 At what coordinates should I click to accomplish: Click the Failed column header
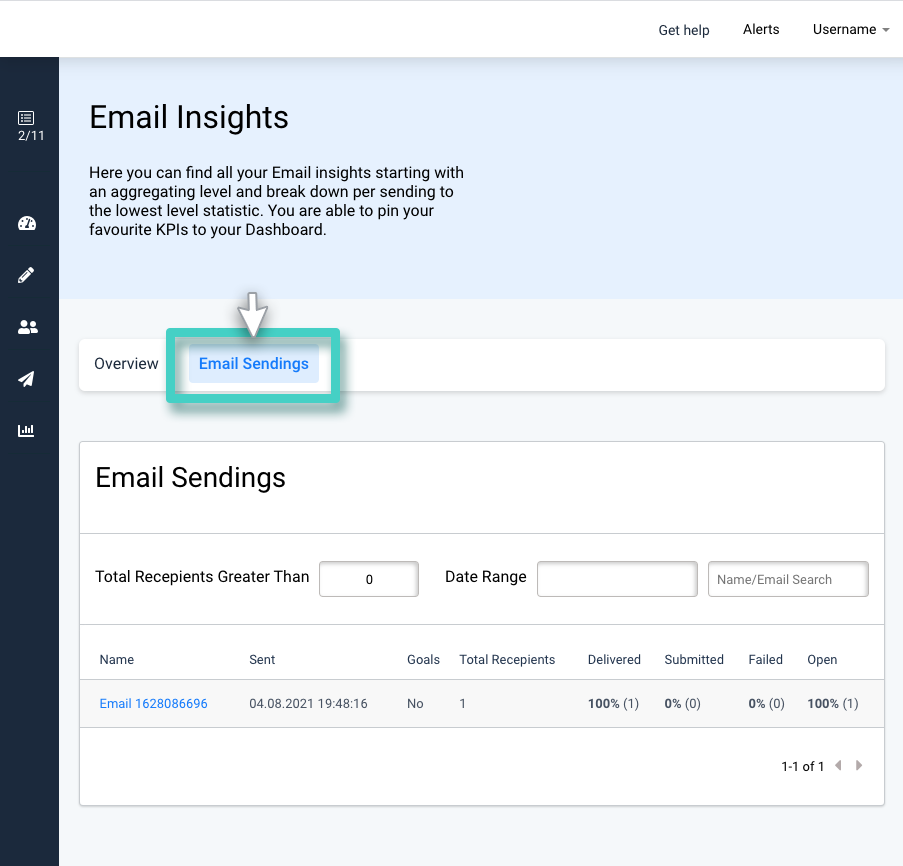pyautogui.click(x=765, y=660)
